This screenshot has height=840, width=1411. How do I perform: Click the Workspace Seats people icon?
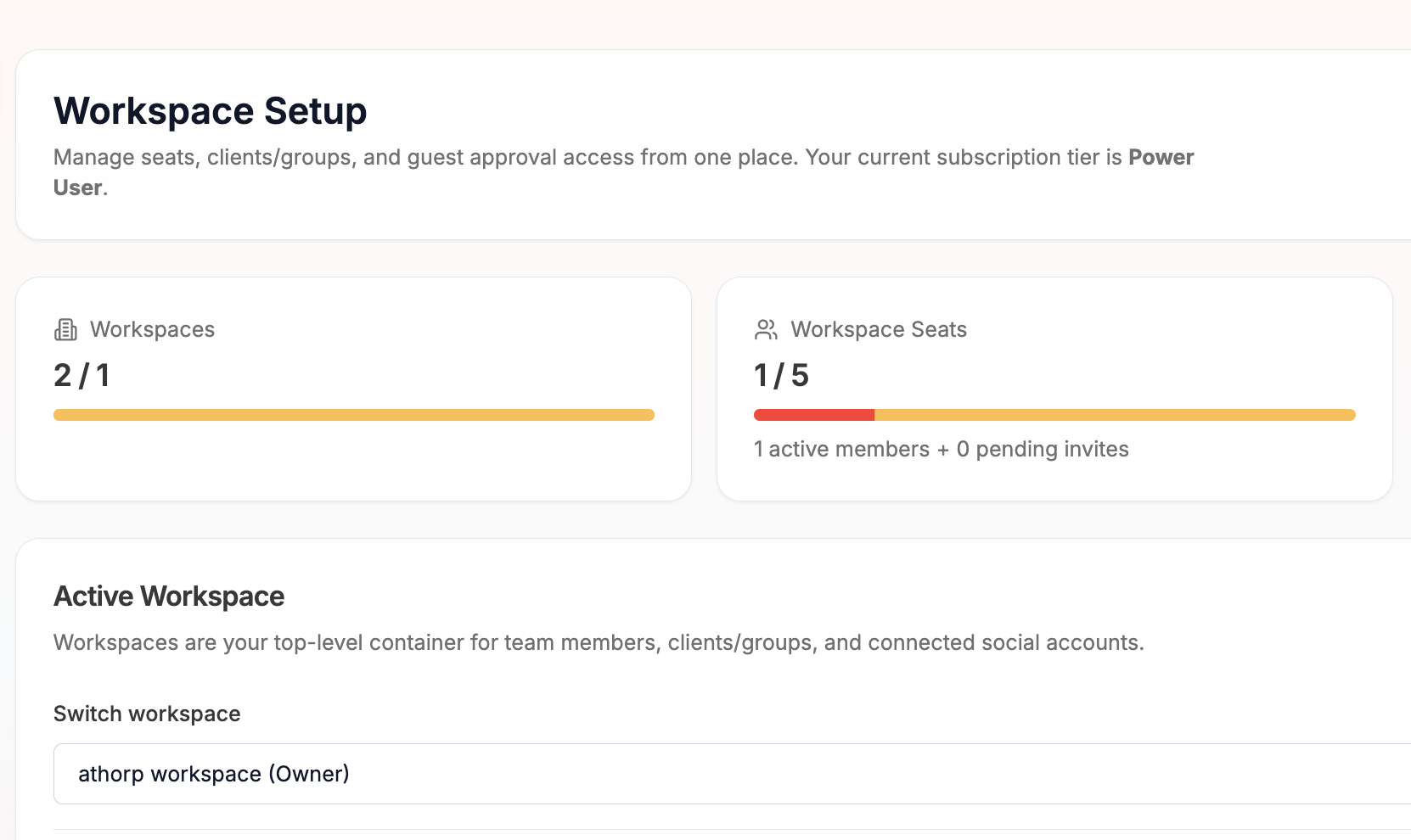pyautogui.click(x=766, y=329)
